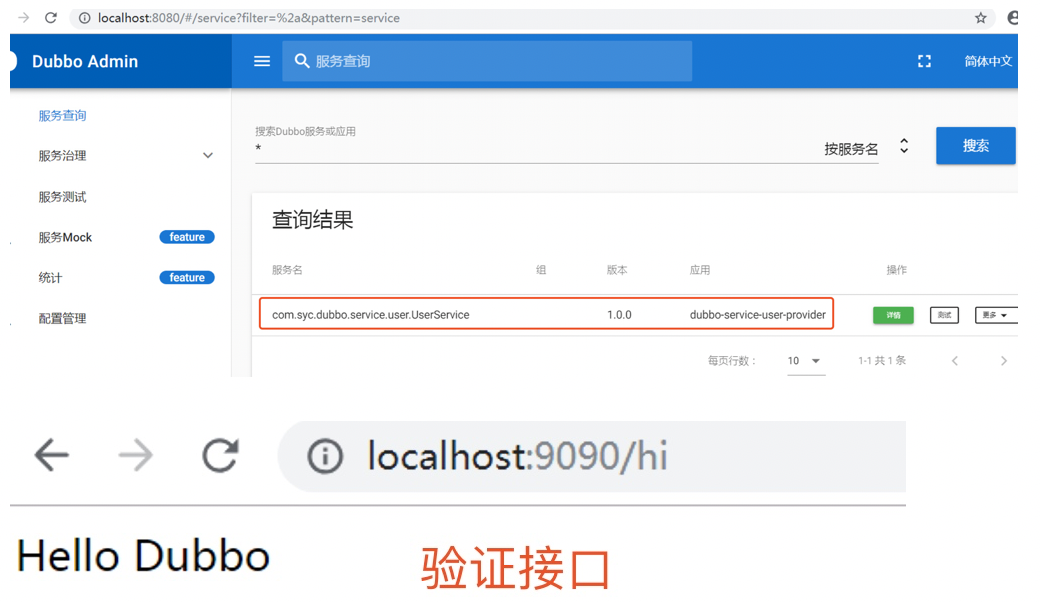Image resolution: width=1040 pixels, height=602 pixels.
Task: Click the 测试 button for UserService
Action: click(x=944, y=315)
